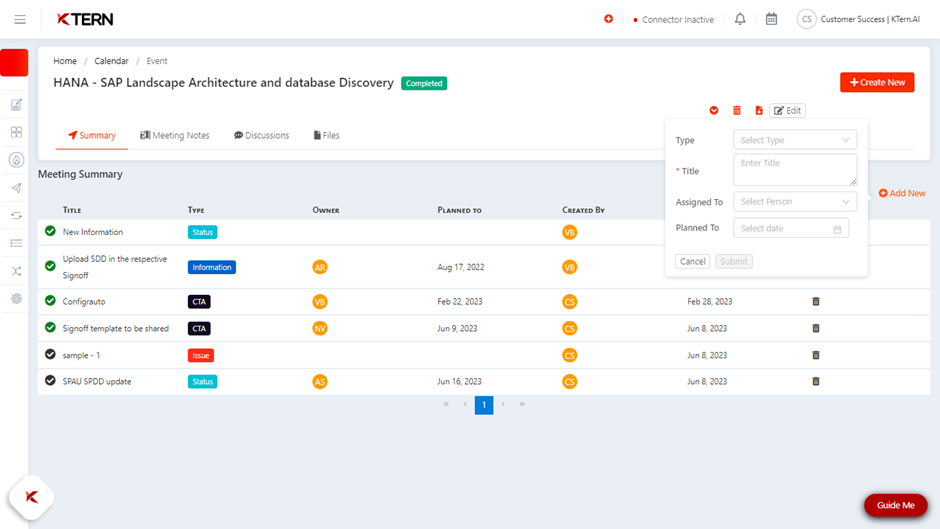This screenshot has width=940, height=529.
Task: Open the Select Type dropdown
Action: 795,140
